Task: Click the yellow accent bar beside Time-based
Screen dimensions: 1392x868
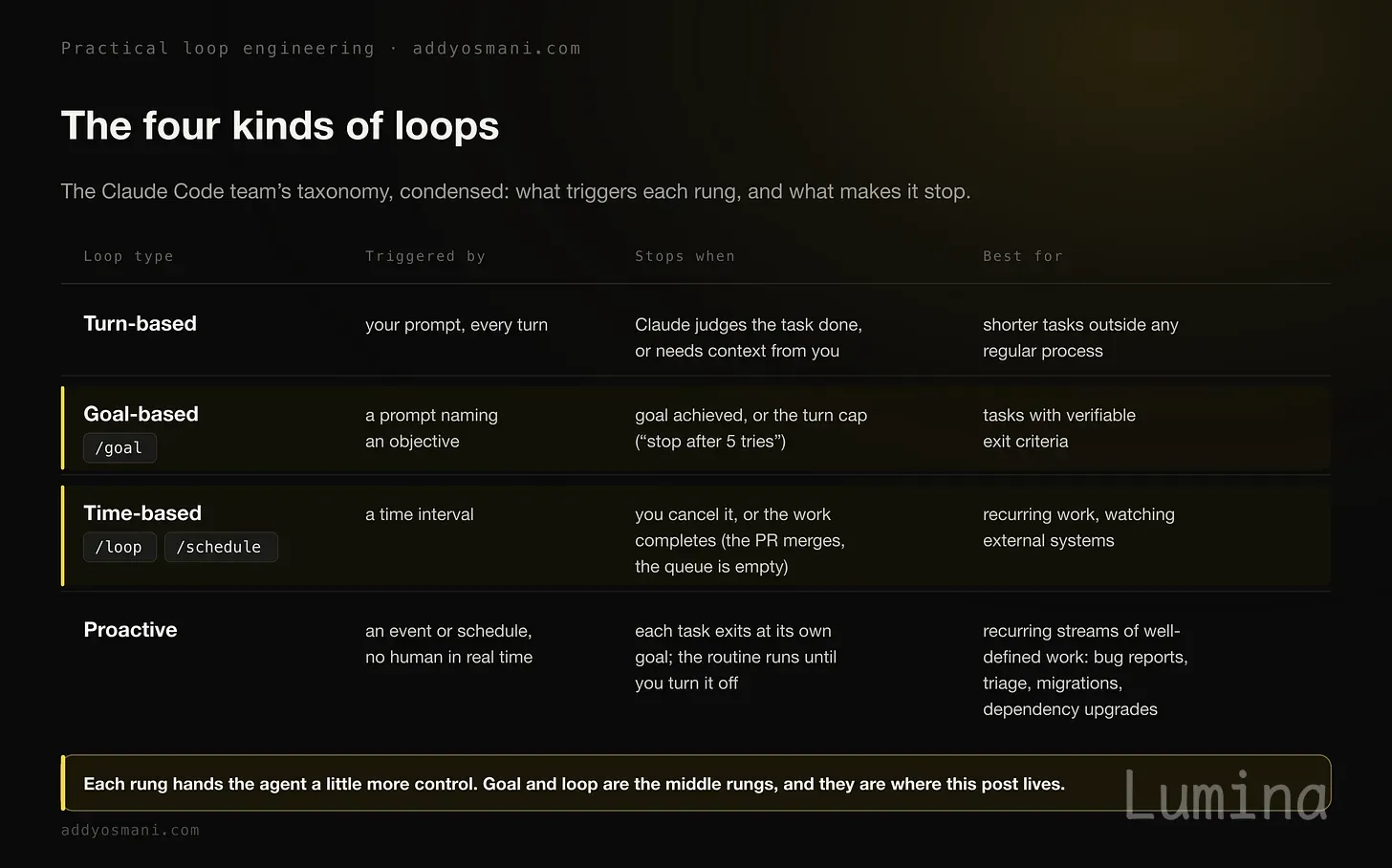Action: pos(63,535)
